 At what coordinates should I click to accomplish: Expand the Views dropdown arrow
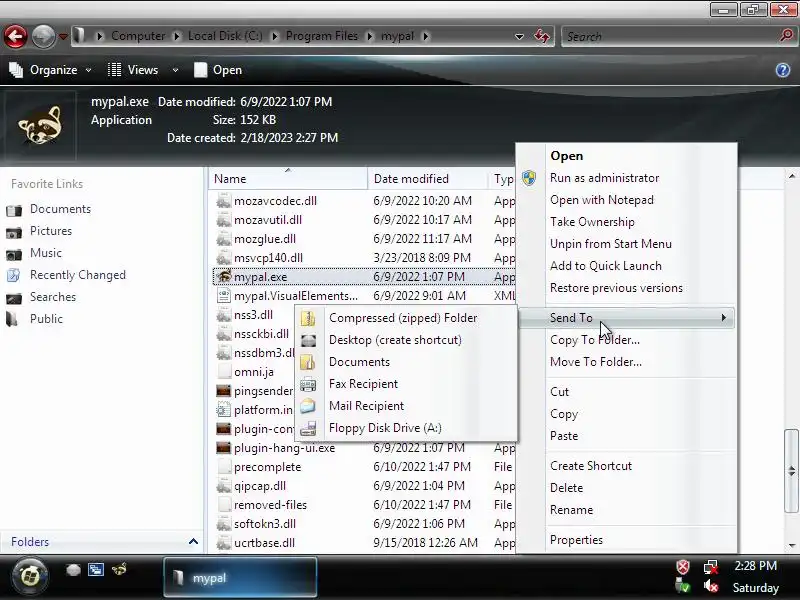175,70
